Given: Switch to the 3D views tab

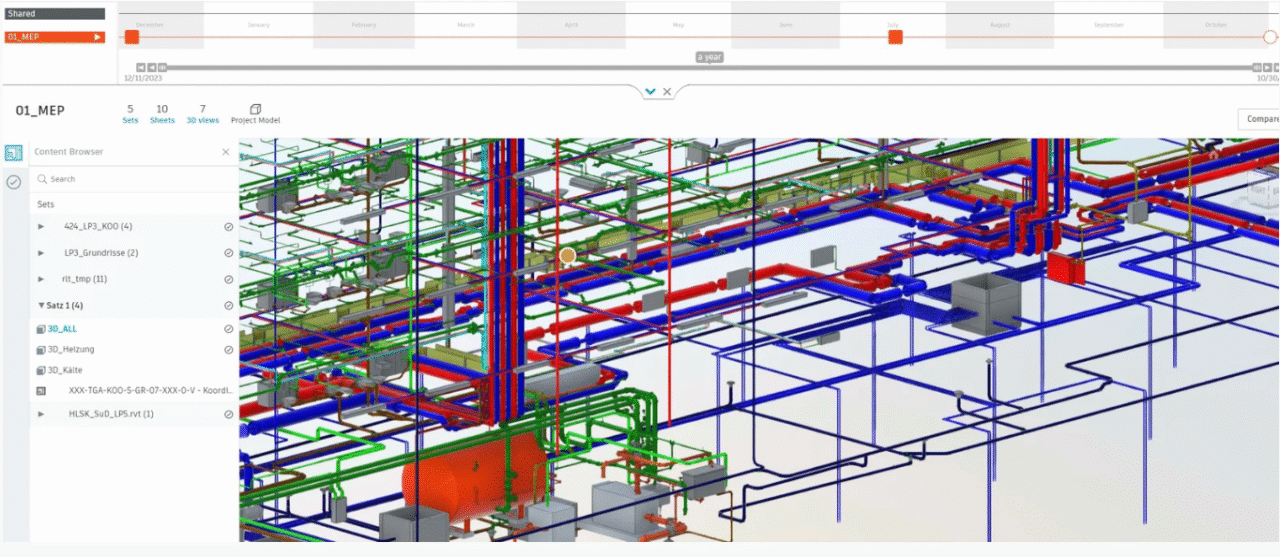Looking at the screenshot, I should pos(202,113).
